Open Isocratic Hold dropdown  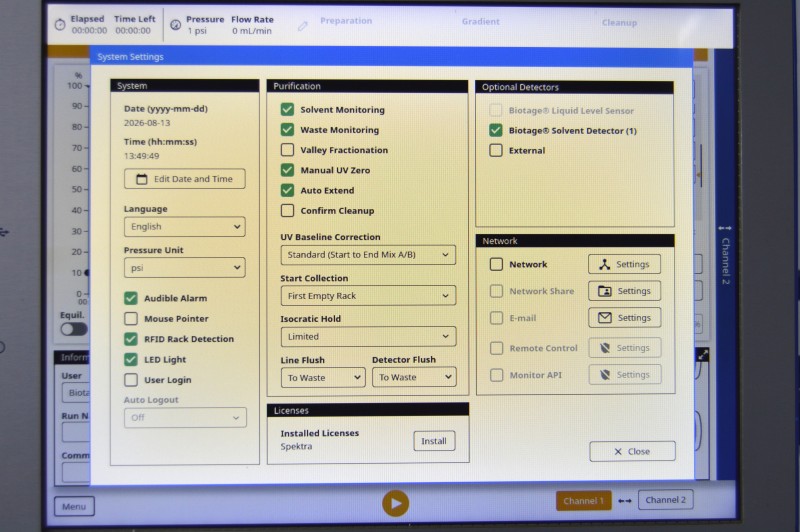(368, 337)
